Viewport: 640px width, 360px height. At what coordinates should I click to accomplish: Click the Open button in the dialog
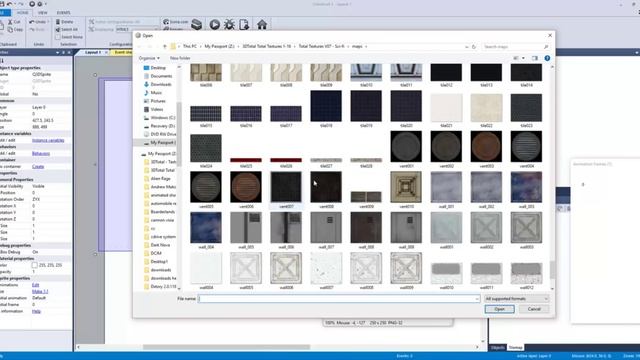[500, 309]
